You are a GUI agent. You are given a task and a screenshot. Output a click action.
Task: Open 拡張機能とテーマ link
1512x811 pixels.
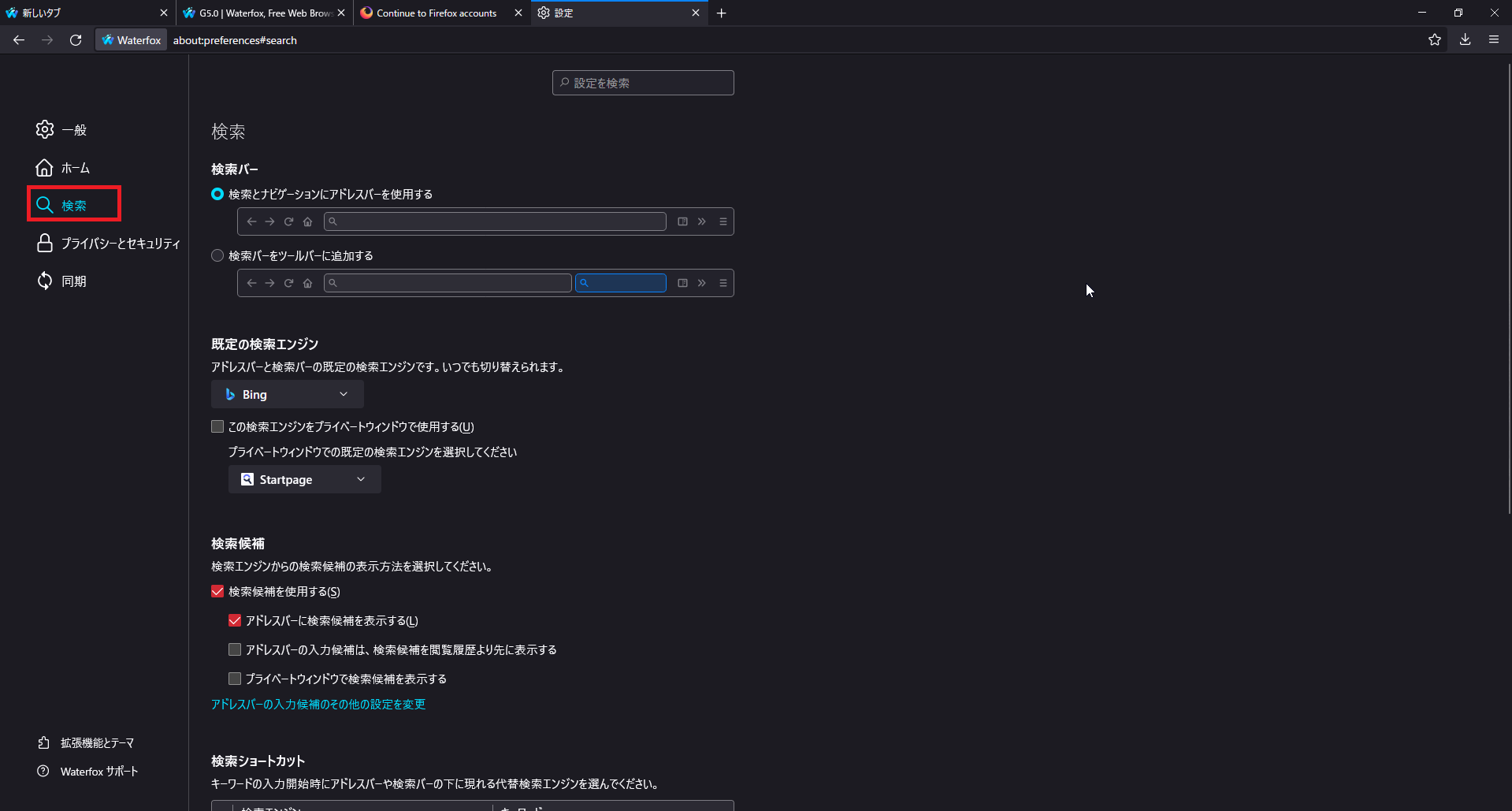(87, 742)
